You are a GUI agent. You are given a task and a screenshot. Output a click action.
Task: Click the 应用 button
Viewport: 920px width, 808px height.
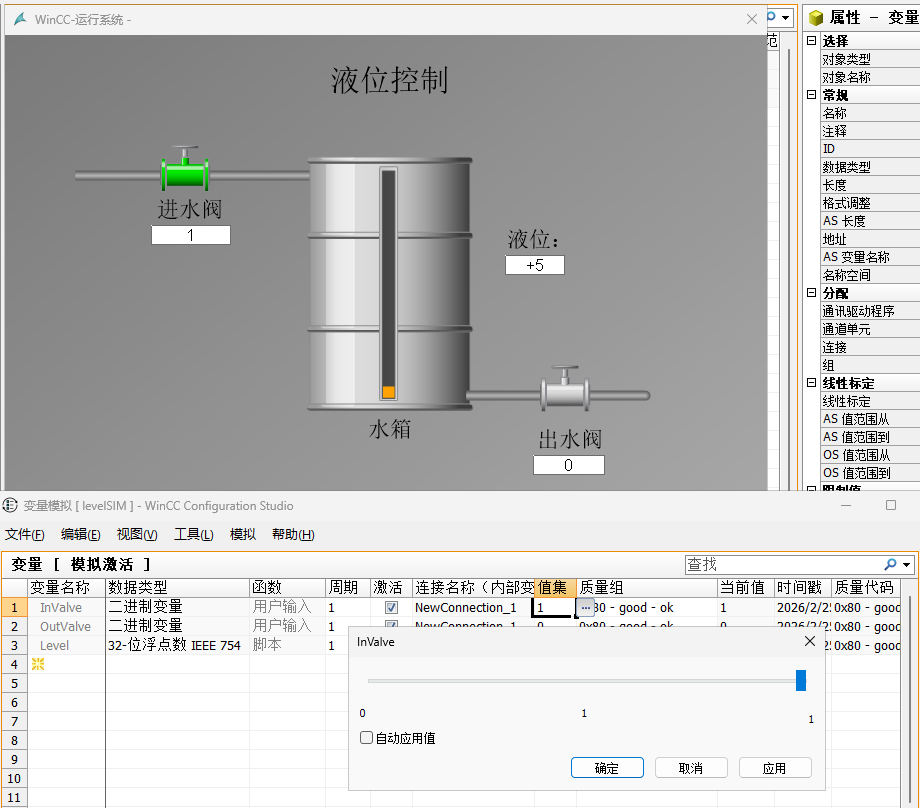[775, 767]
